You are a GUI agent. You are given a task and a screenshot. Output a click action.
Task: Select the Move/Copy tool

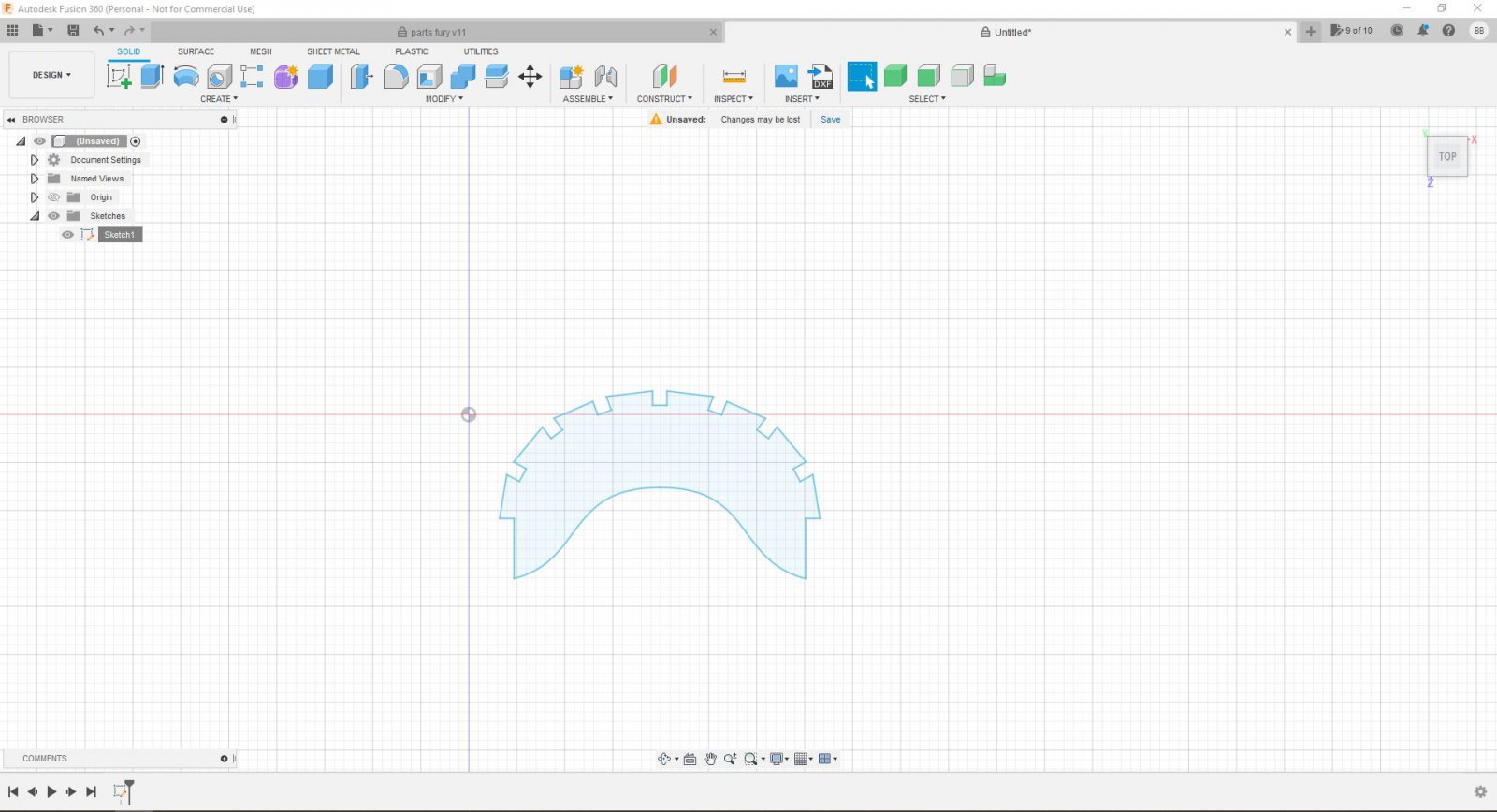click(530, 76)
